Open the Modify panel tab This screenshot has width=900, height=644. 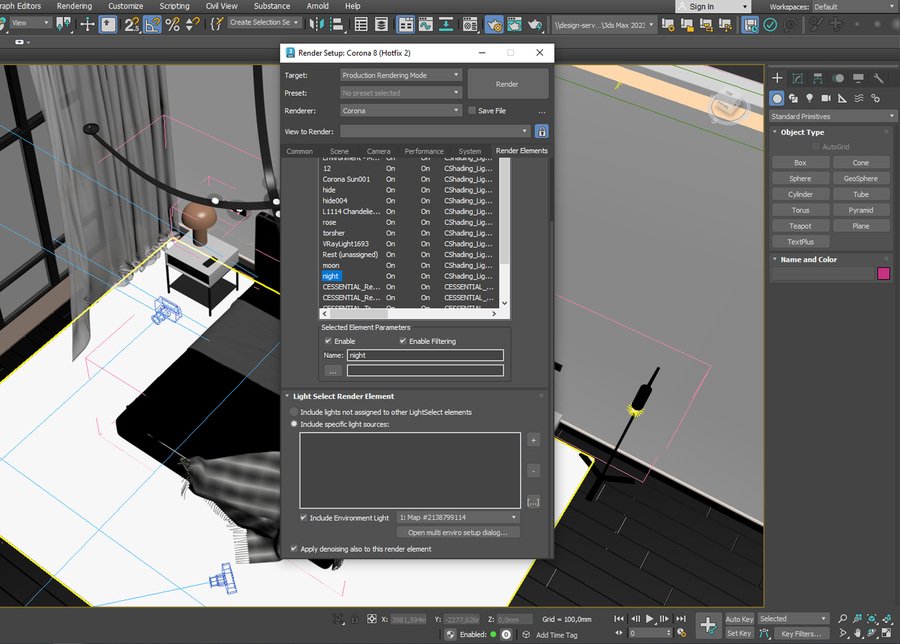798,78
